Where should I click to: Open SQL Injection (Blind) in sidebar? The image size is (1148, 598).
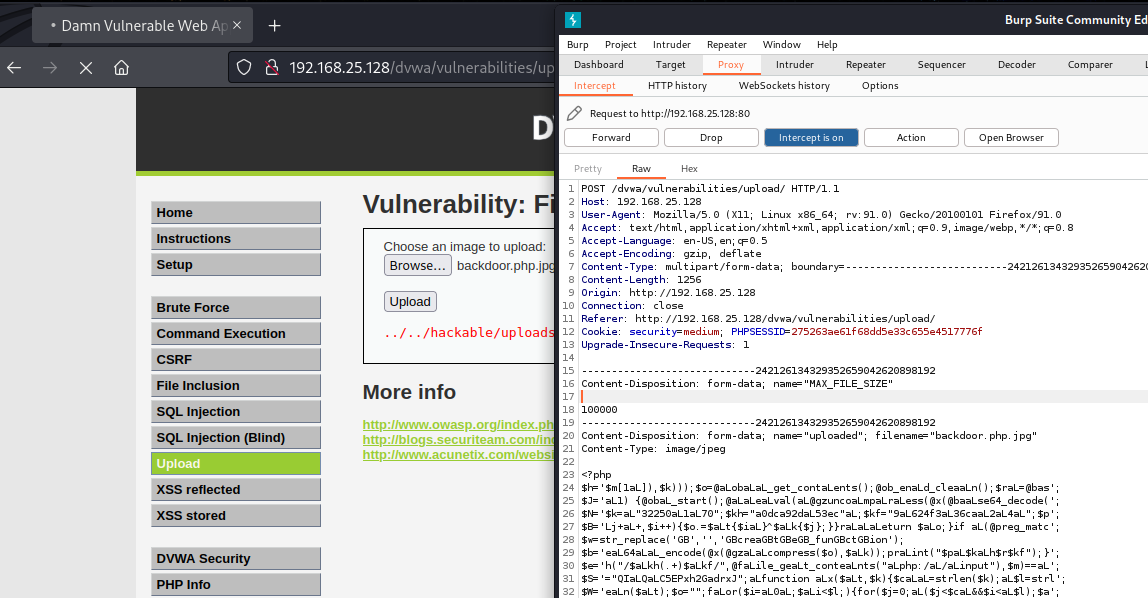coord(236,437)
